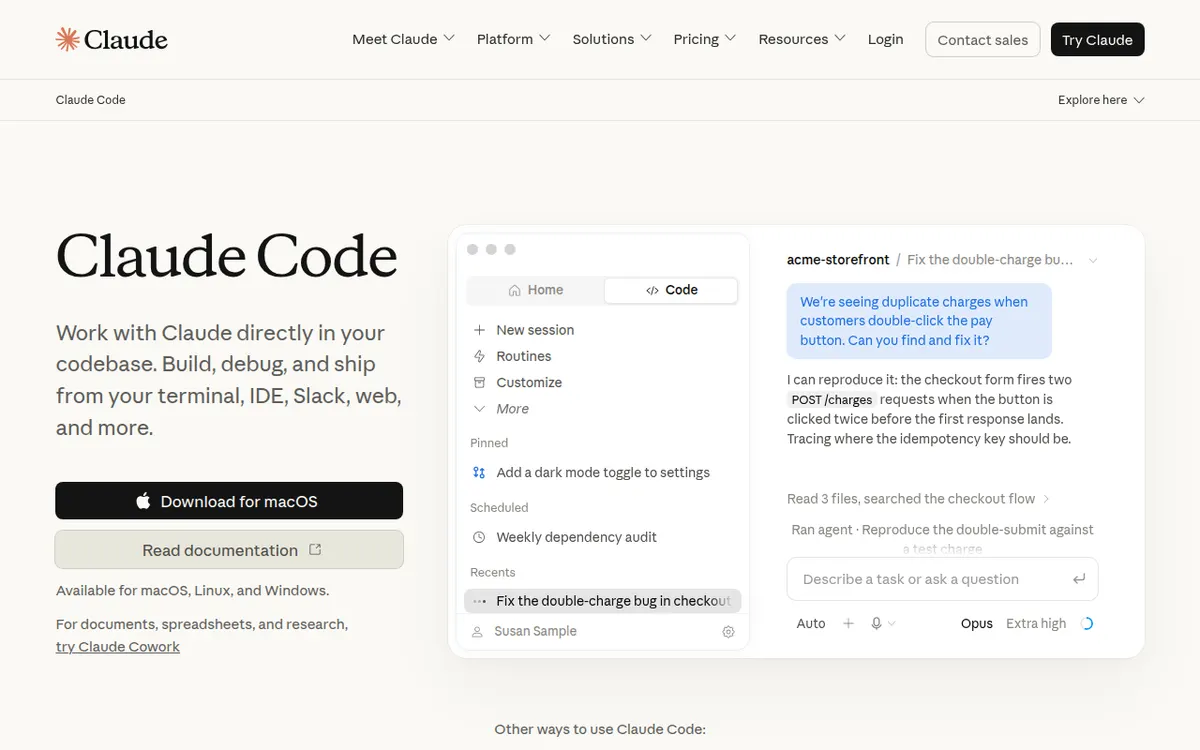Click 'Other ways to use Claude Code' text

[600, 729]
